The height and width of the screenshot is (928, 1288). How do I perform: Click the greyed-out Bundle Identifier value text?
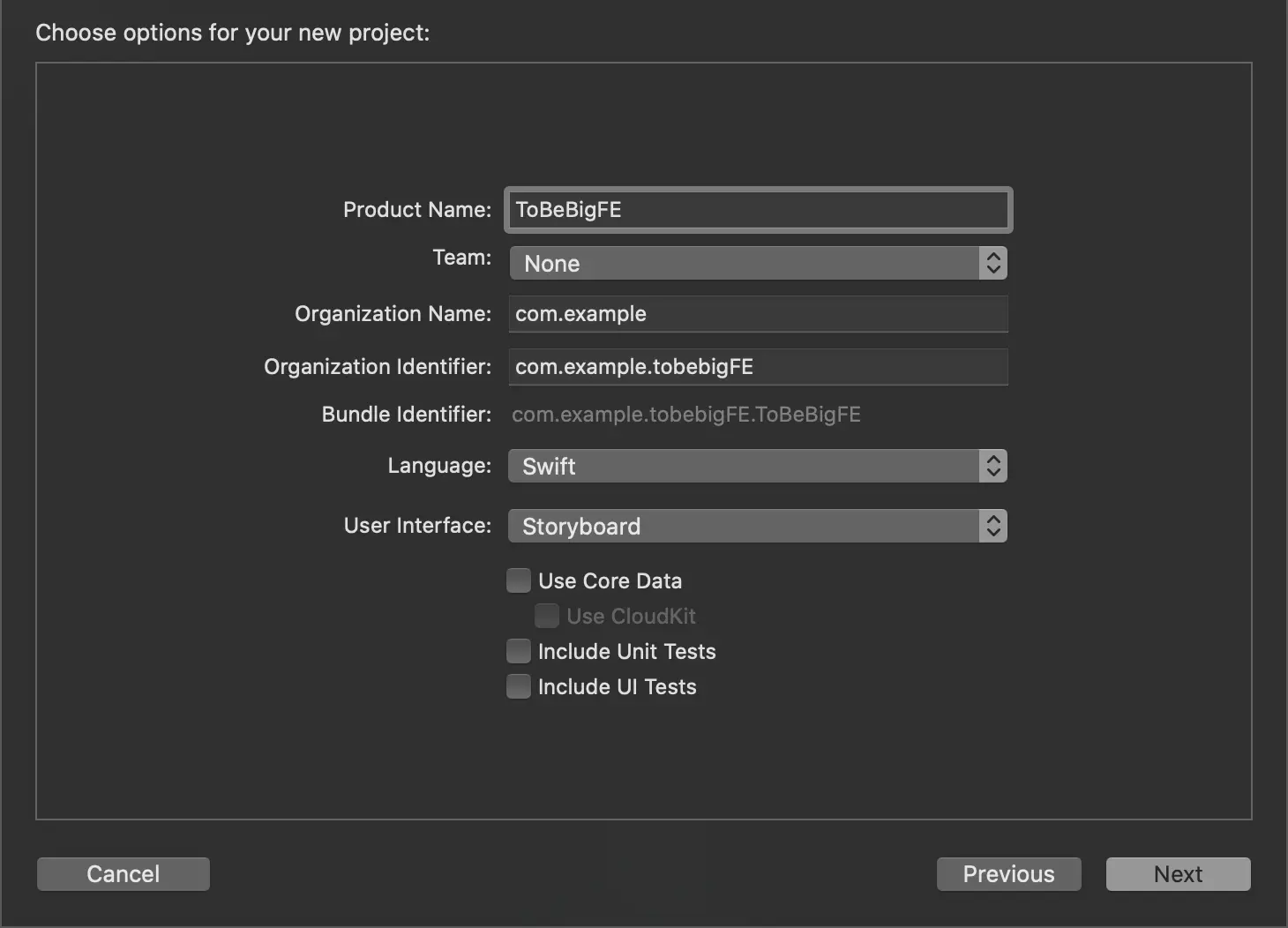[686, 415]
